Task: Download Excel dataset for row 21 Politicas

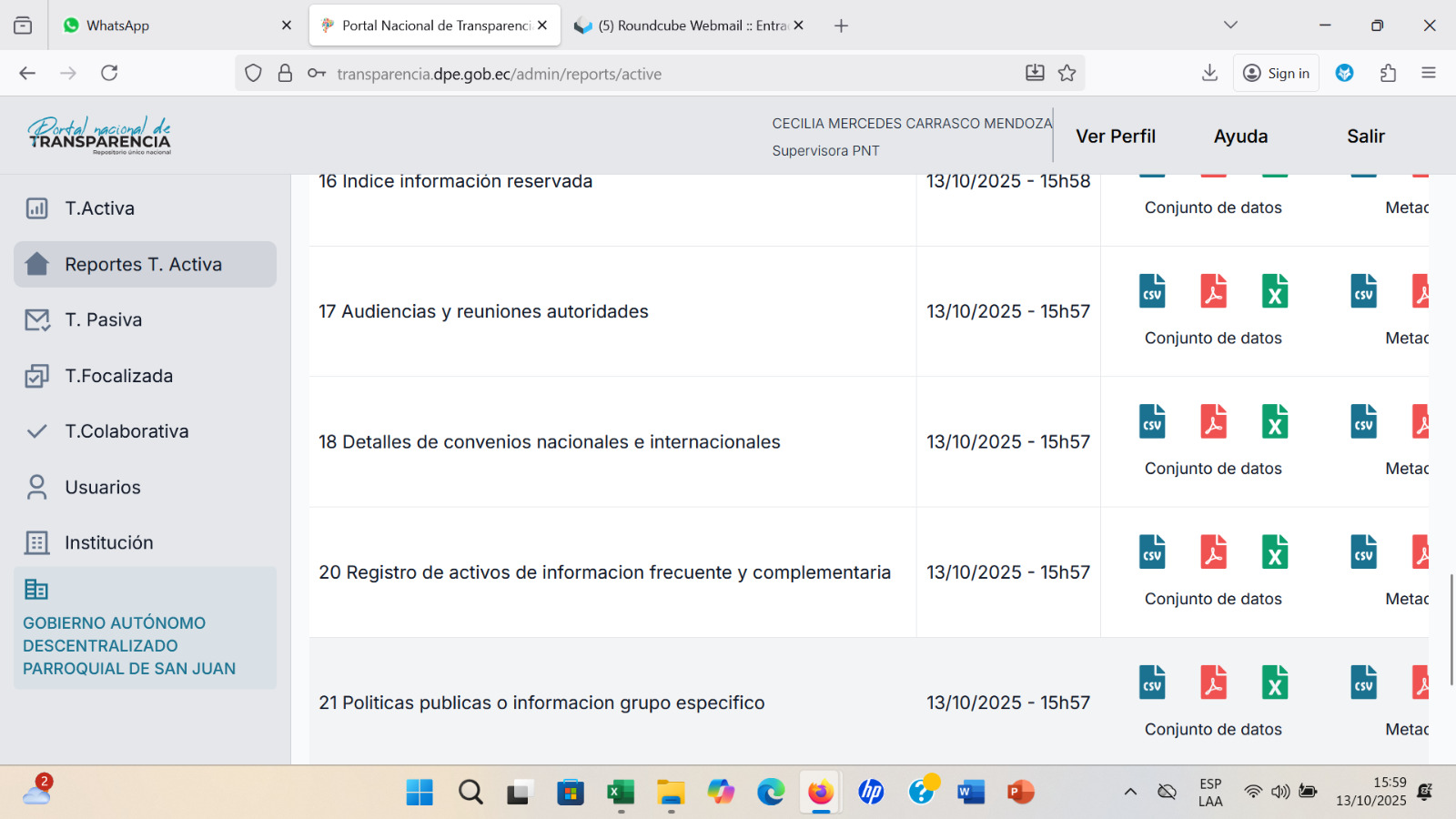Action: point(1274,682)
